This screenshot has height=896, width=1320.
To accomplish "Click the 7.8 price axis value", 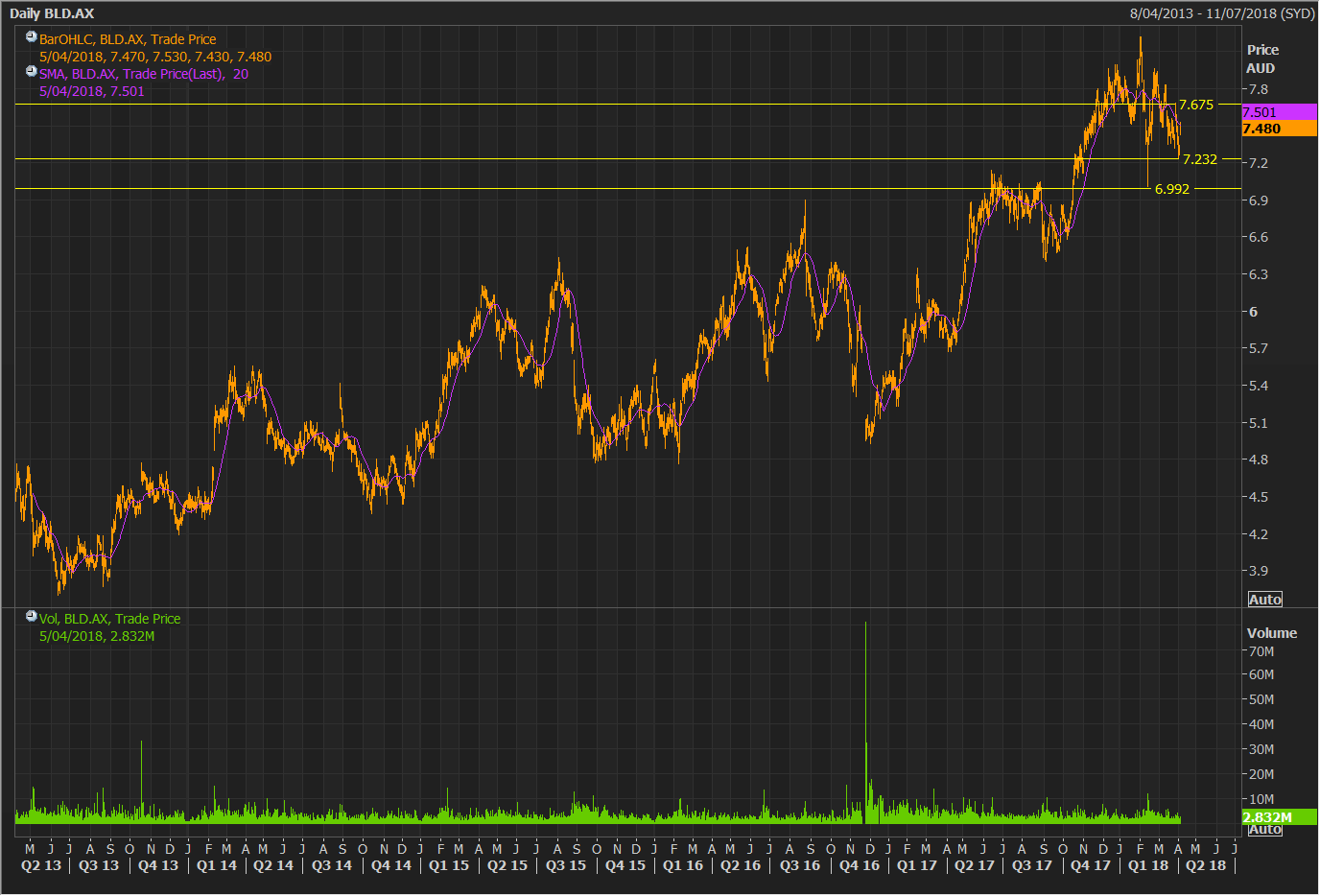I will click(x=1257, y=89).
